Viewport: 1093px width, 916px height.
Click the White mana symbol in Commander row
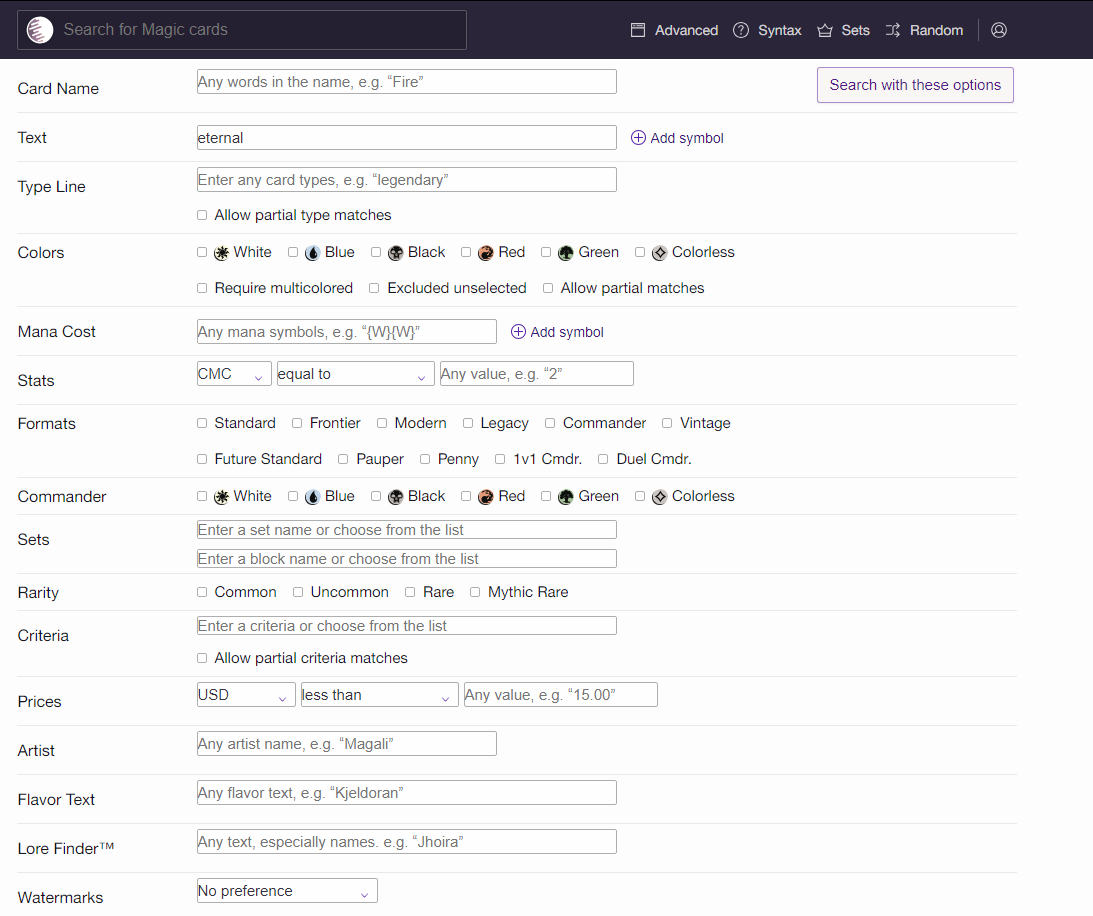[x=221, y=497]
